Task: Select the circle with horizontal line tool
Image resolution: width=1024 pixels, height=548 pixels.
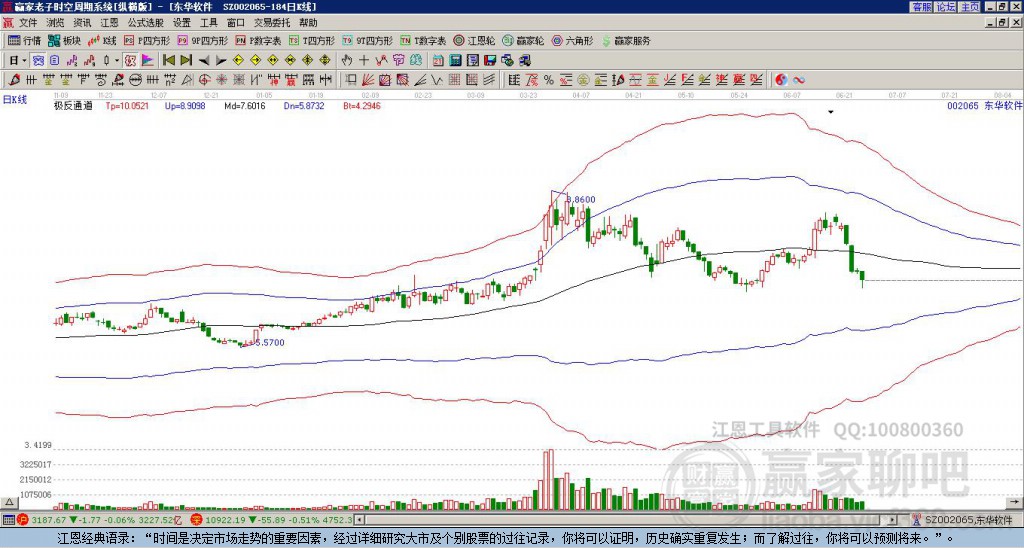Action: 135,80
